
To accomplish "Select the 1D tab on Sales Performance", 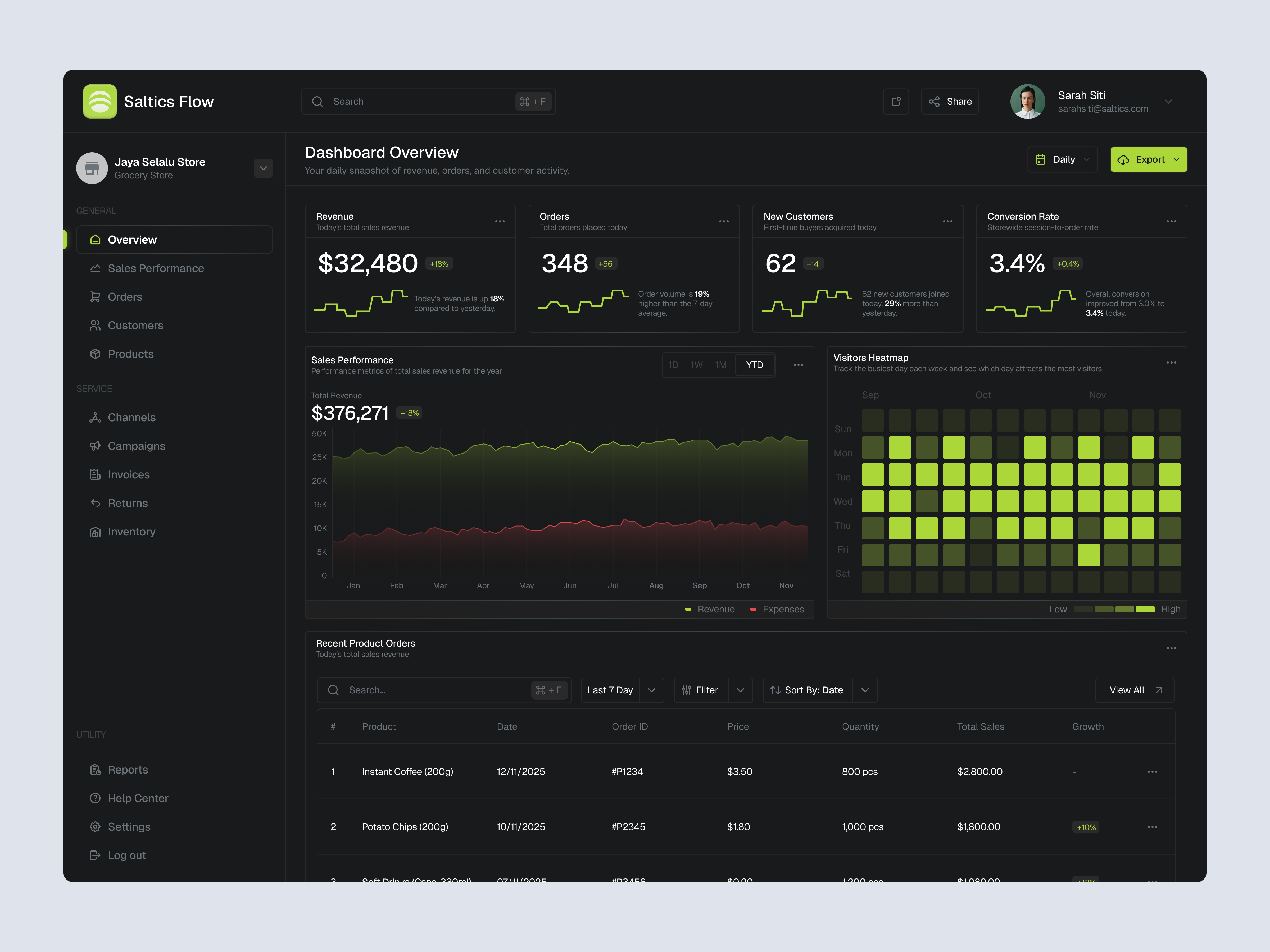I will 673,364.
